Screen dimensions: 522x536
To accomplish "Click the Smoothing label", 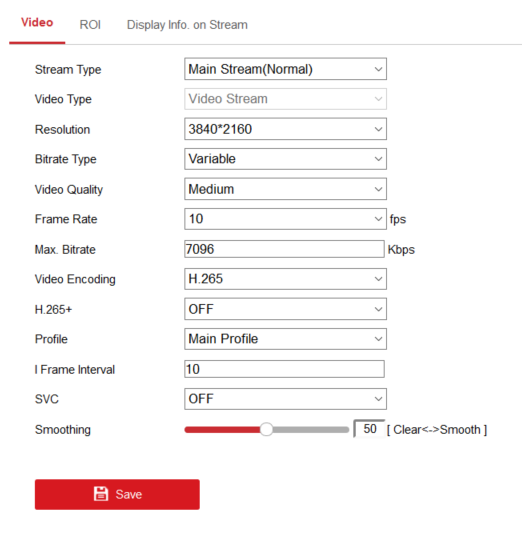I will point(63,430).
